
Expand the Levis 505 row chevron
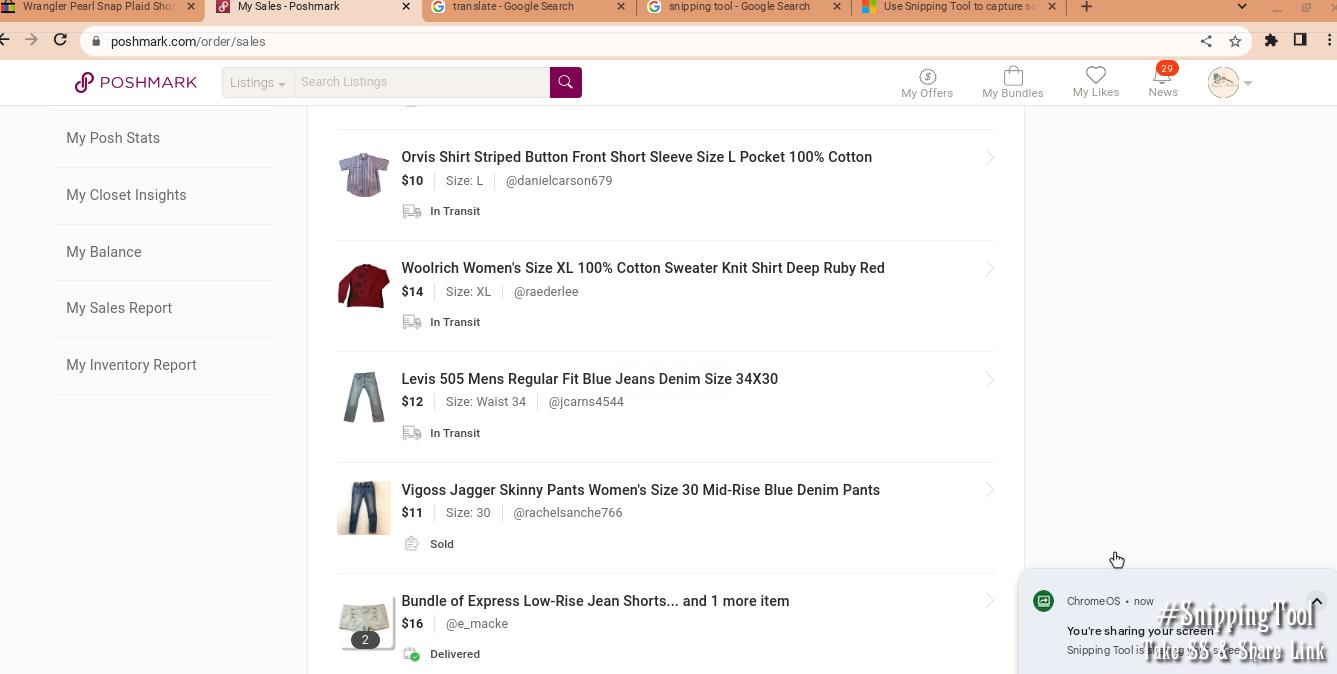[989, 380]
